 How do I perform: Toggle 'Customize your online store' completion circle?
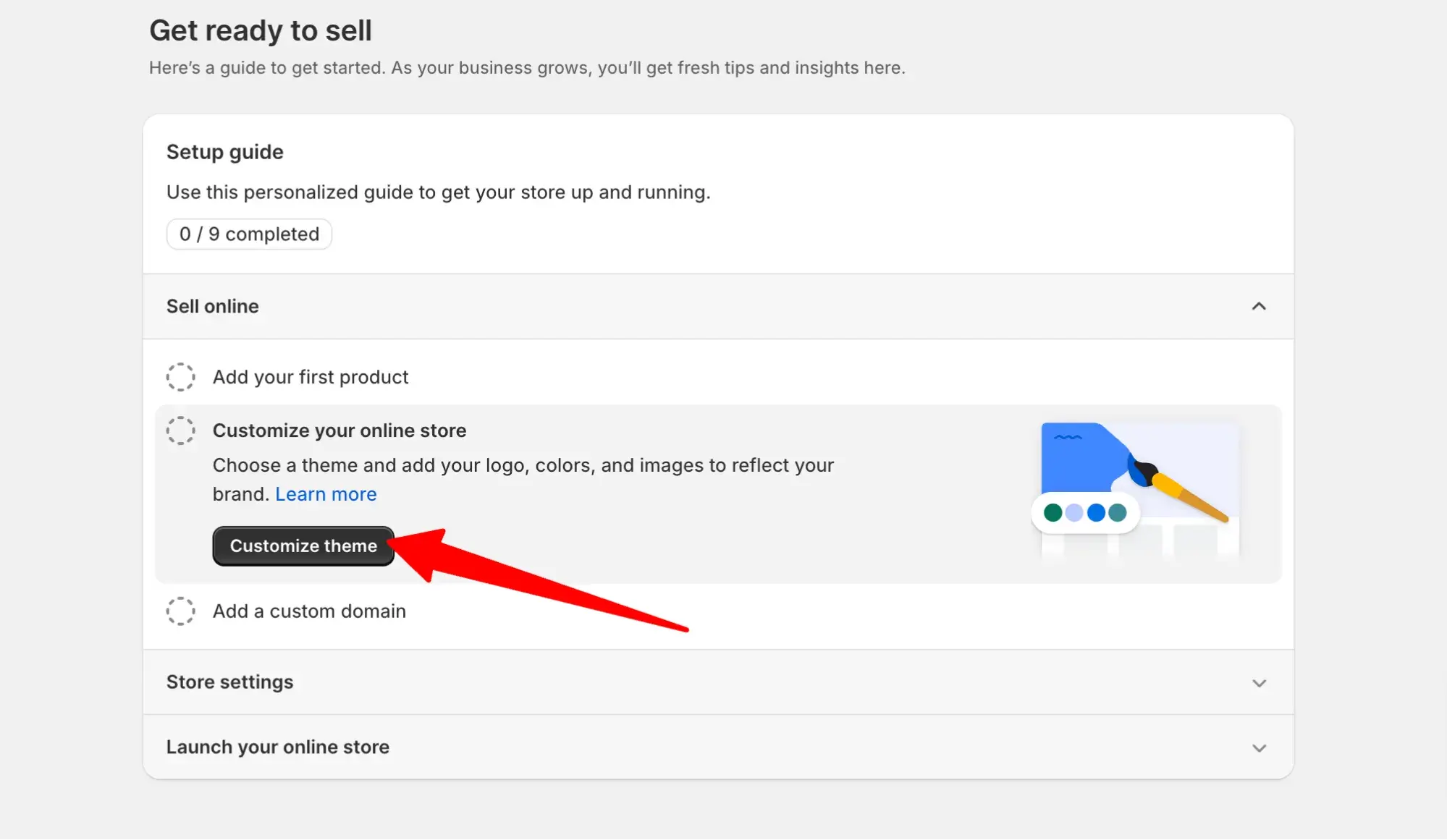[180, 430]
